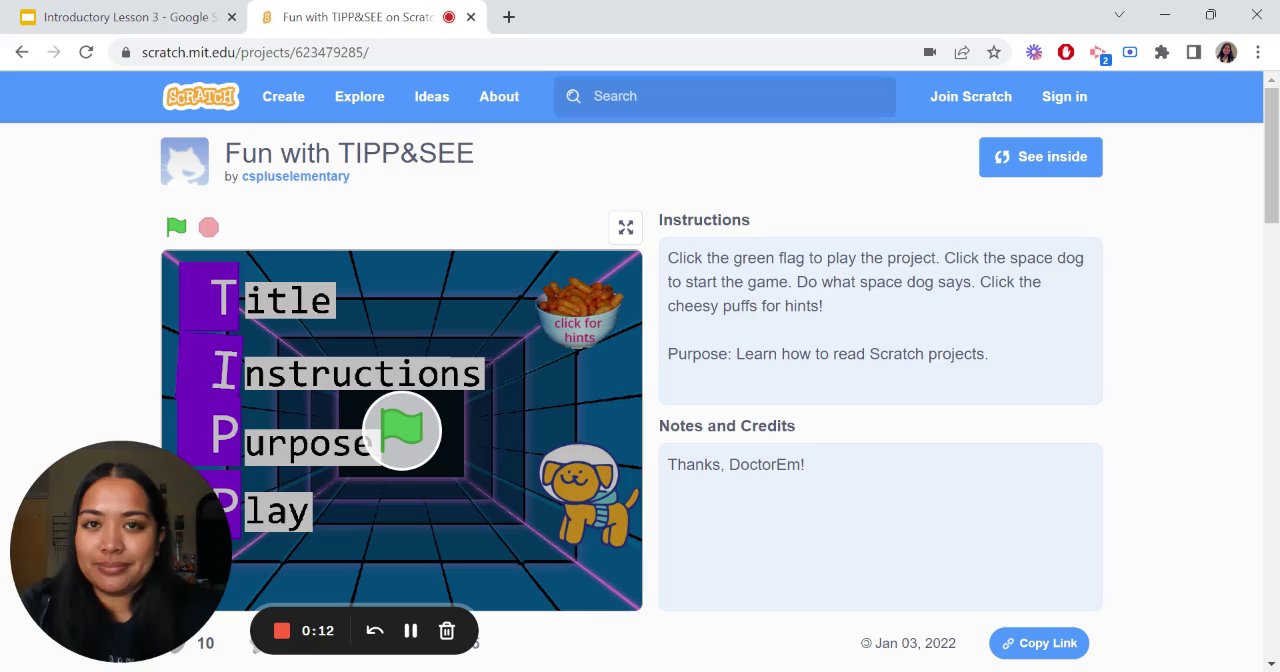Screen dimensions: 1280x672
Task: Stop the screen recording with the red square
Action: pos(282,630)
